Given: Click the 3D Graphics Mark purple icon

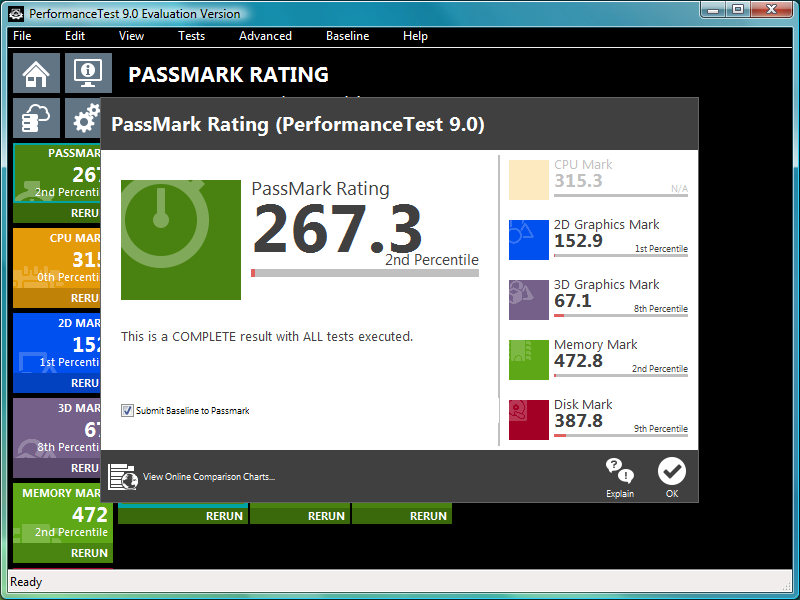Looking at the screenshot, I should [529, 300].
